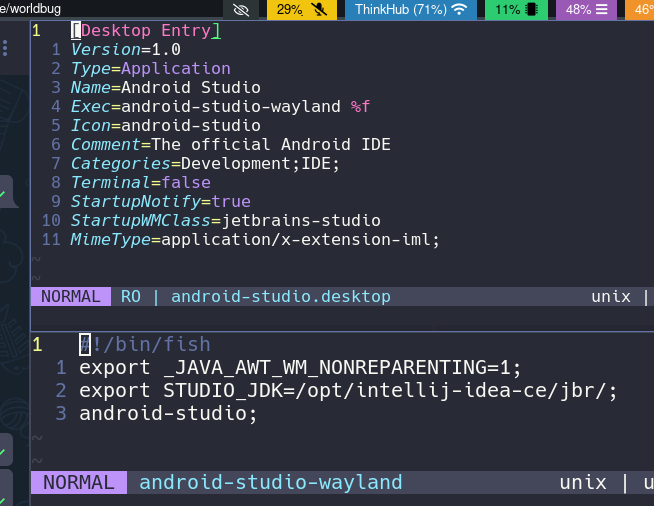The width and height of the screenshot is (654, 506).
Task: Click the three-dot handle at left edge
Action: pyautogui.click(x=5, y=48)
